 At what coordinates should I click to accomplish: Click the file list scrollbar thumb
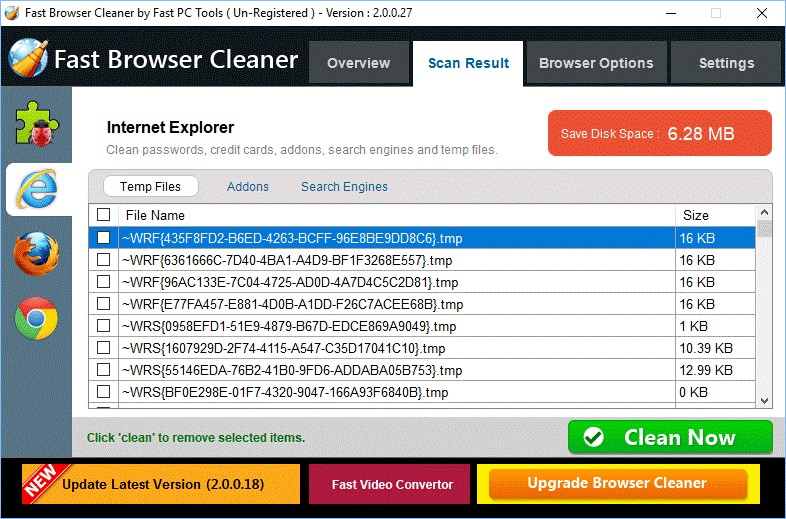(764, 229)
